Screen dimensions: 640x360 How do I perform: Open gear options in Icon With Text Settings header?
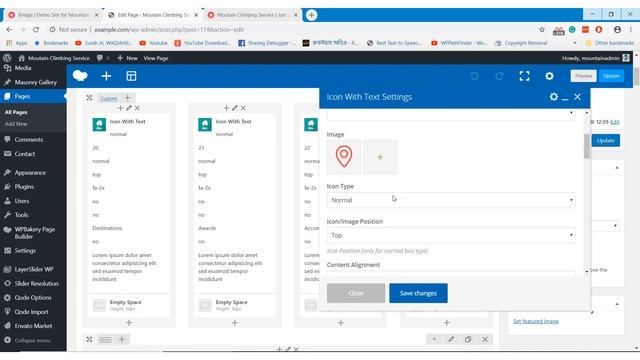click(x=553, y=97)
